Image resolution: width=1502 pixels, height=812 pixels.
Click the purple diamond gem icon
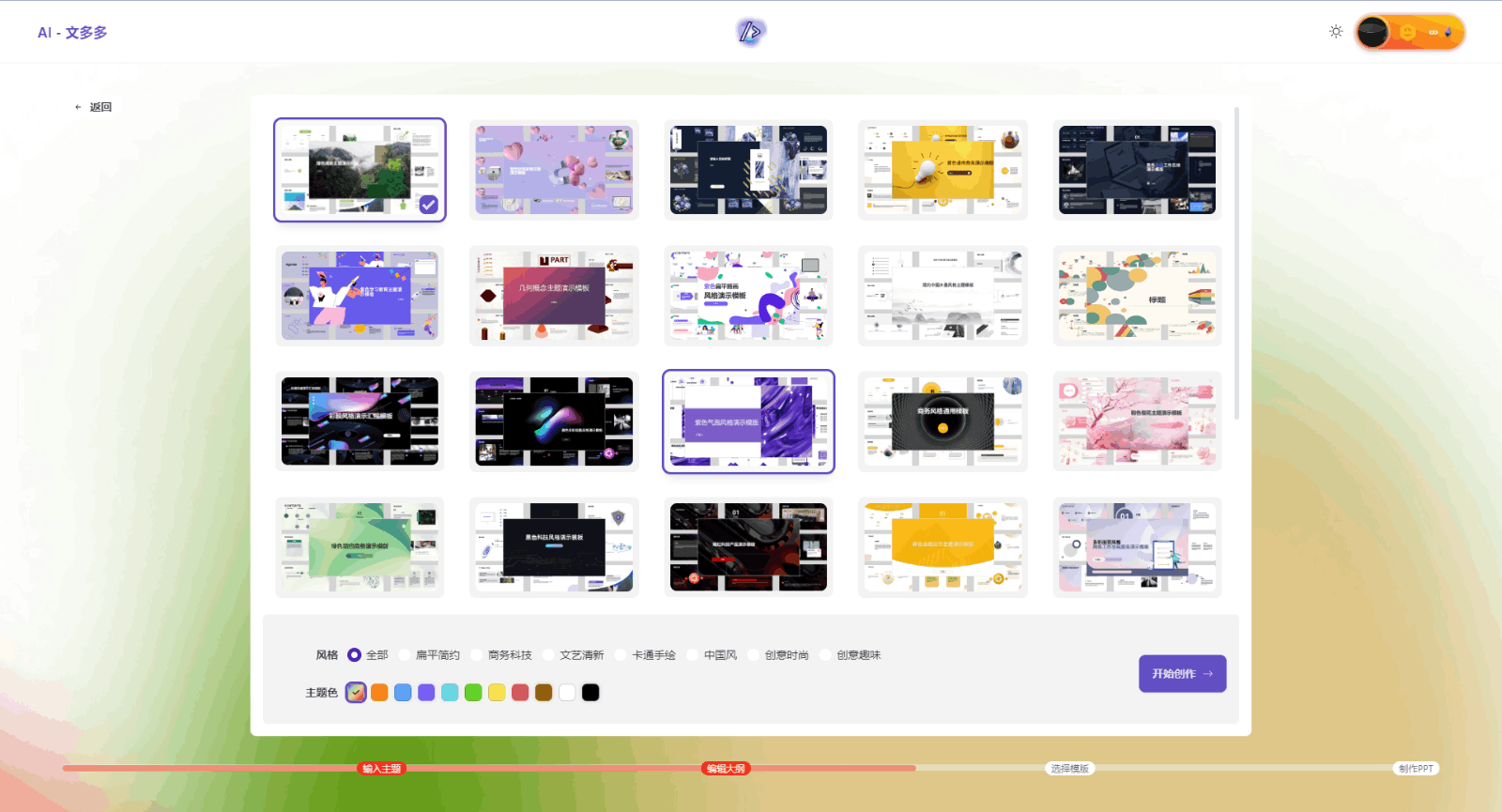coord(1448,33)
